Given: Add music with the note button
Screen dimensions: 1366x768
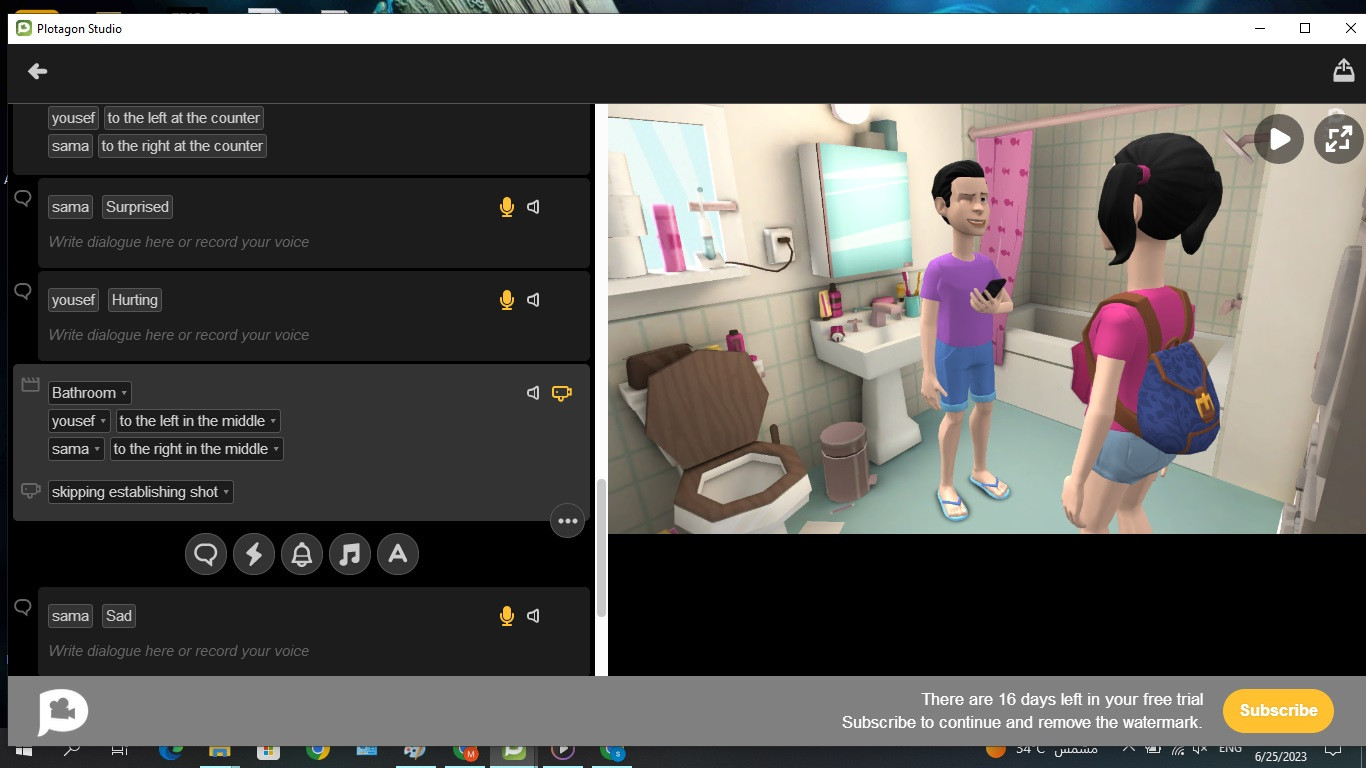Looking at the screenshot, I should pyautogui.click(x=350, y=554).
